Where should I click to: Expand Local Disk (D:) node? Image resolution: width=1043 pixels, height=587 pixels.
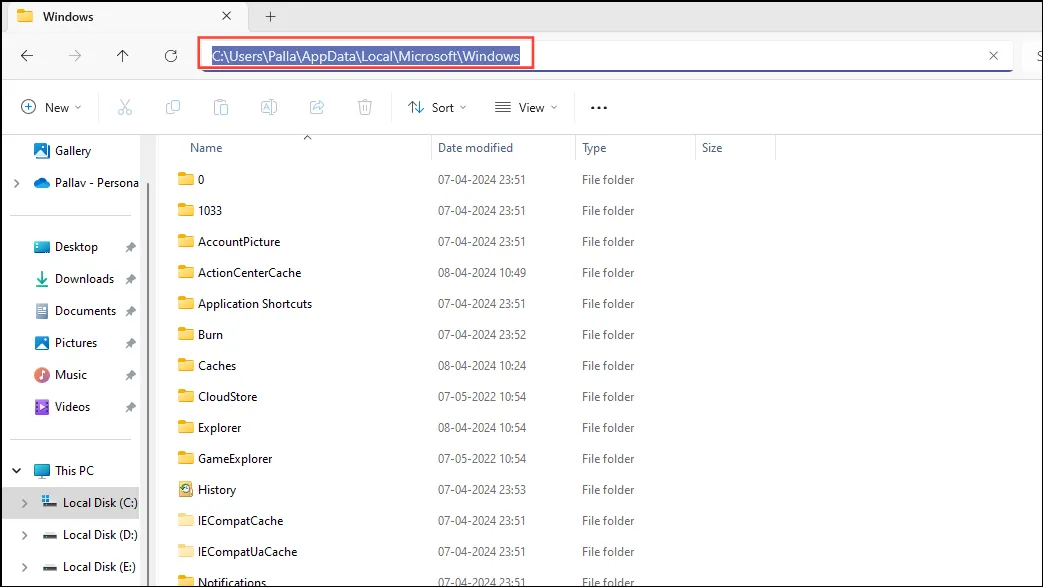pos(25,535)
